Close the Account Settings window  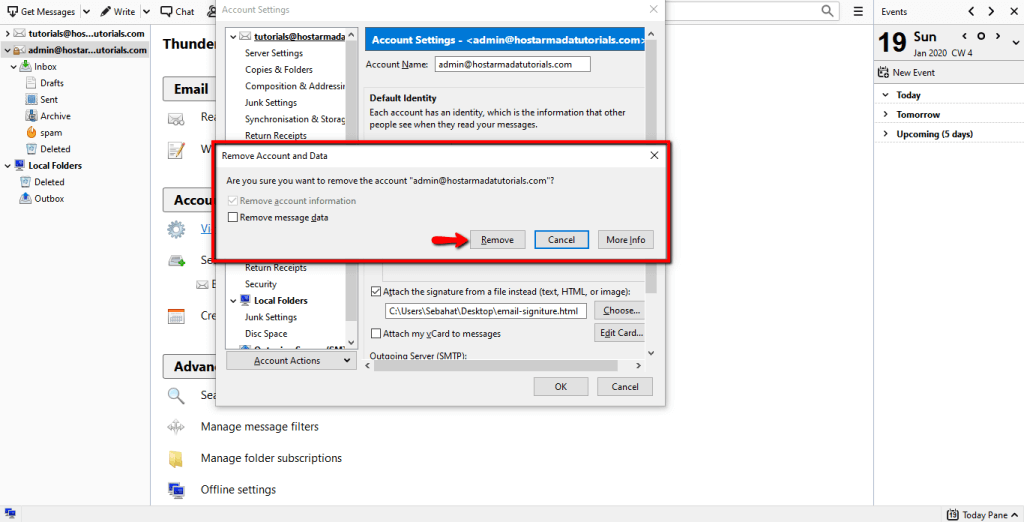pyautogui.click(x=653, y=9)
